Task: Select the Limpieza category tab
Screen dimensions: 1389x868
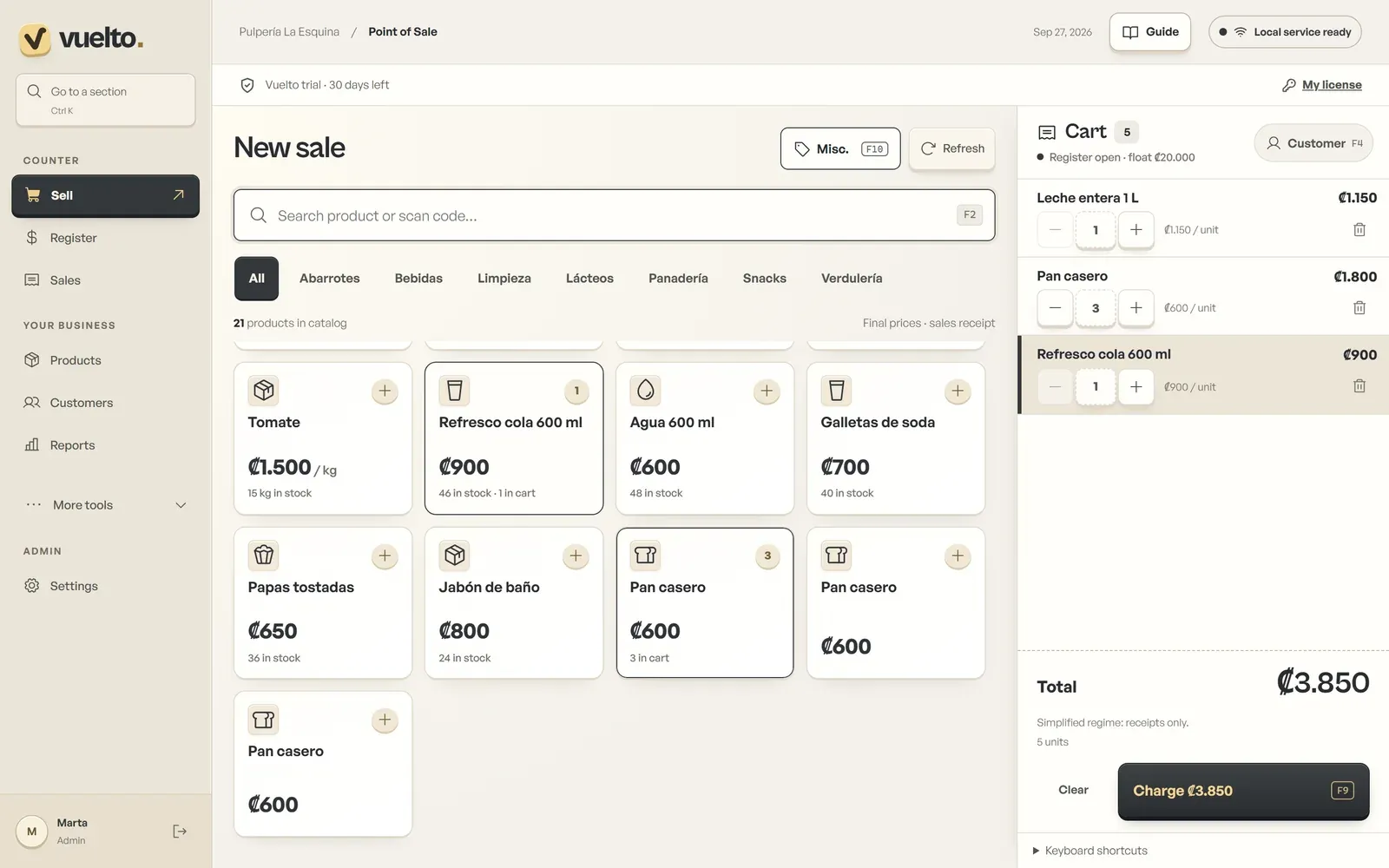Action: point(504,279)
